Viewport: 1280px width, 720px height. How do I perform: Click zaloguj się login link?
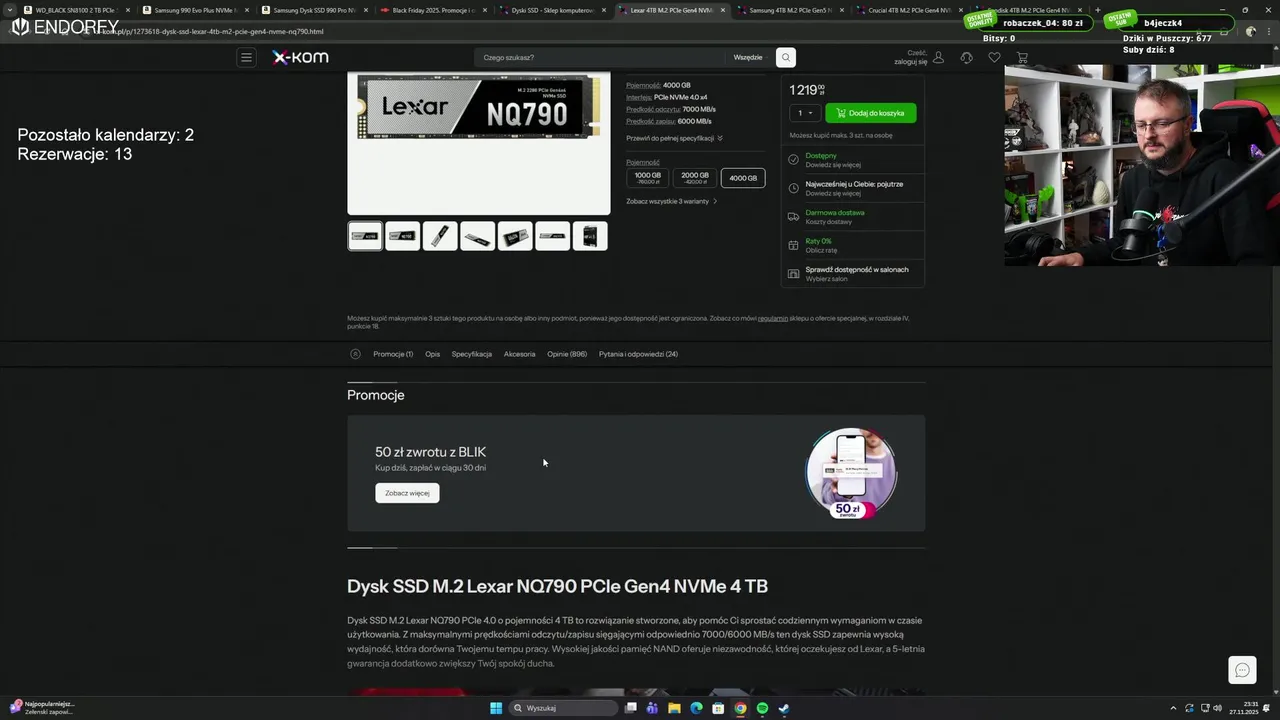click(x=911, y=61)
